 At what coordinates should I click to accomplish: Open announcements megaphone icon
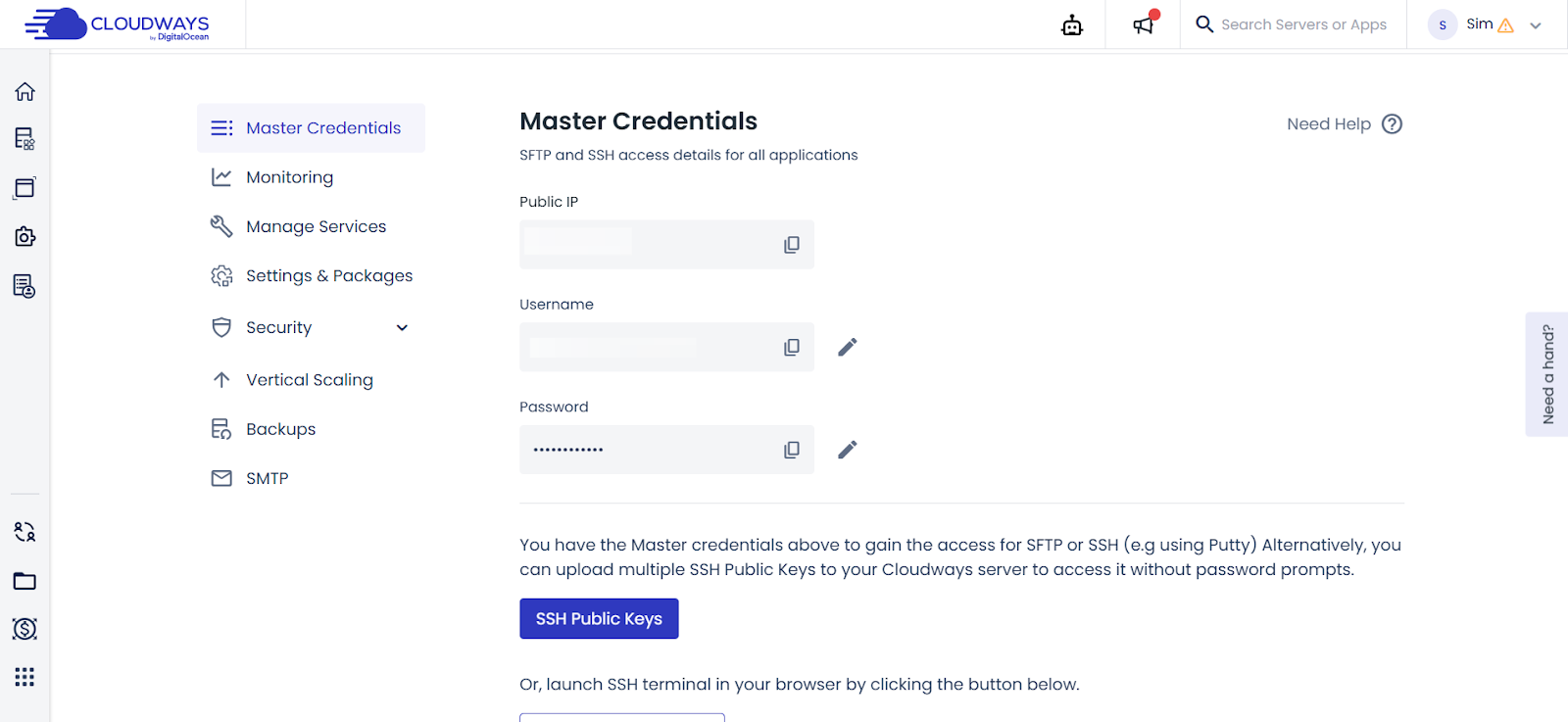tap(1144, 24)
